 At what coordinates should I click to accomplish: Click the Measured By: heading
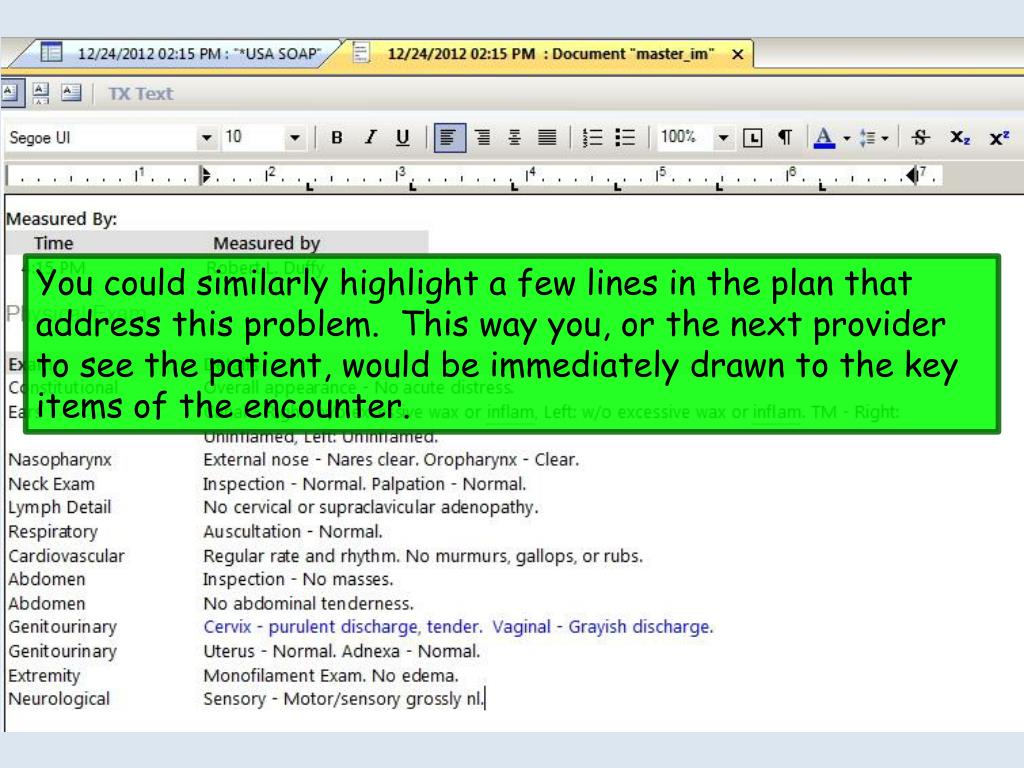coord(61,219)
